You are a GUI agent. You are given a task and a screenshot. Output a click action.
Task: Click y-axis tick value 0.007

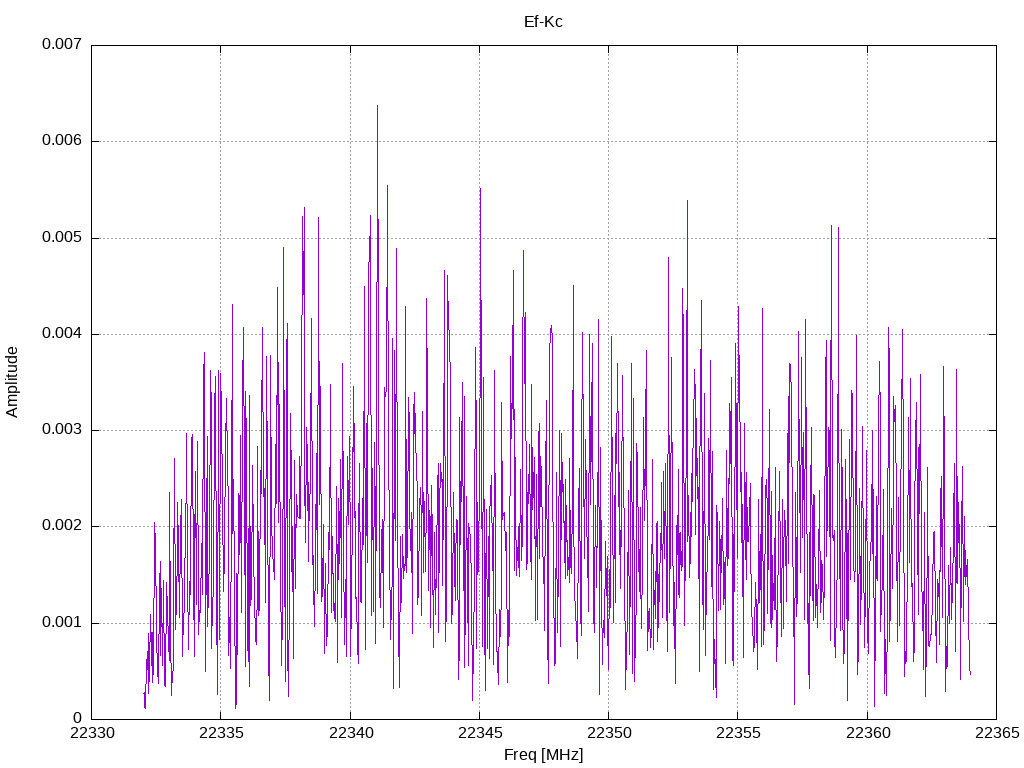coord(62,44)
